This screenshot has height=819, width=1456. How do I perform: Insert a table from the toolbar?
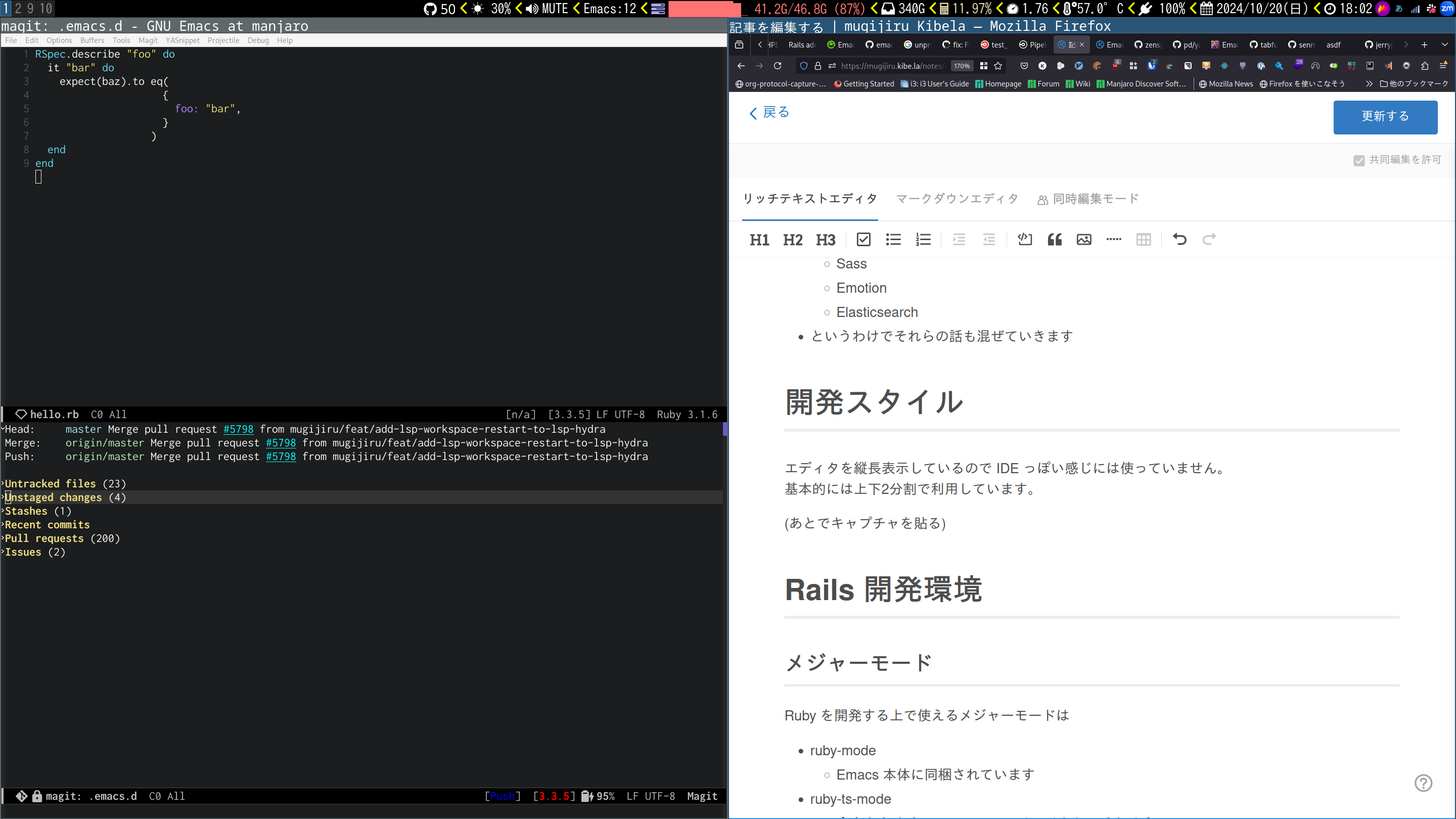point(1143,240)
